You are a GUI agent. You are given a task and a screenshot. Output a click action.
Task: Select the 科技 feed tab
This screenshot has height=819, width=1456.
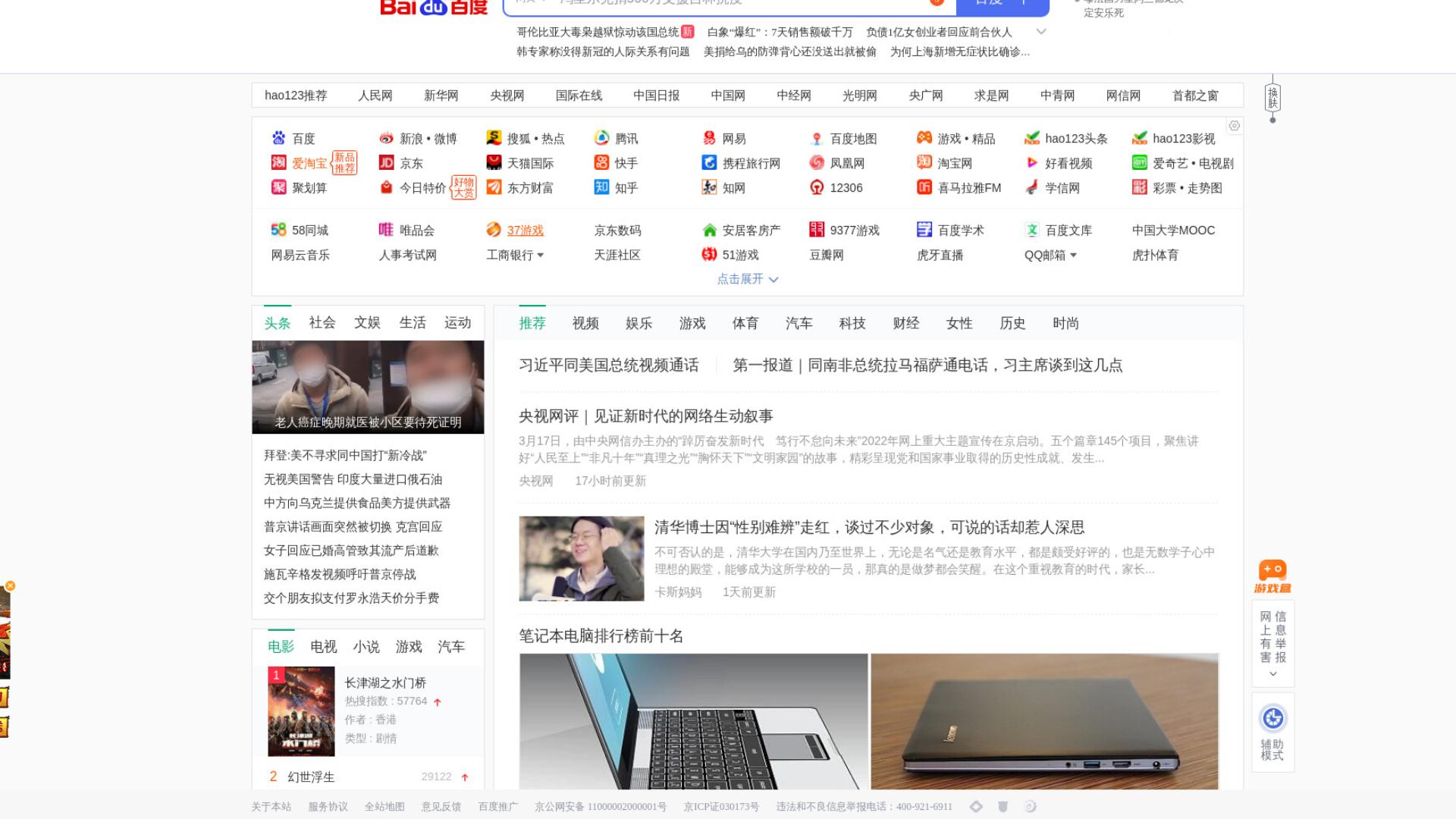pos(852,323)
